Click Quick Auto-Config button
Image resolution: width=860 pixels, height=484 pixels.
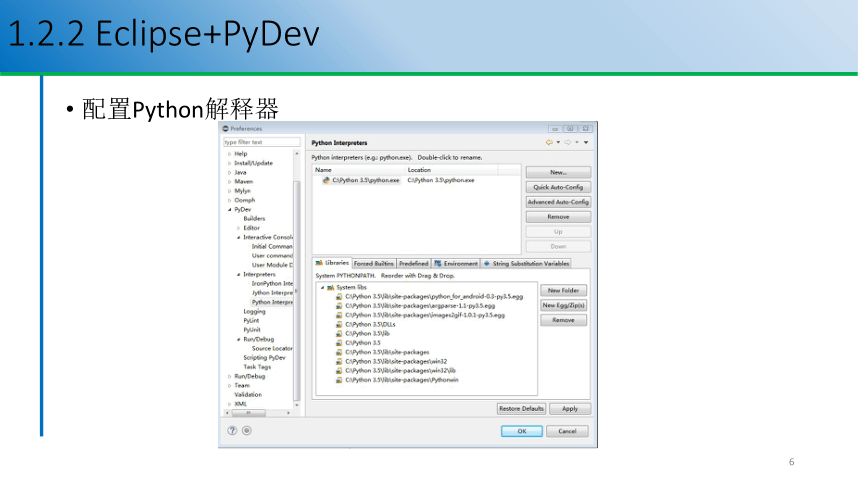(558, 187)
